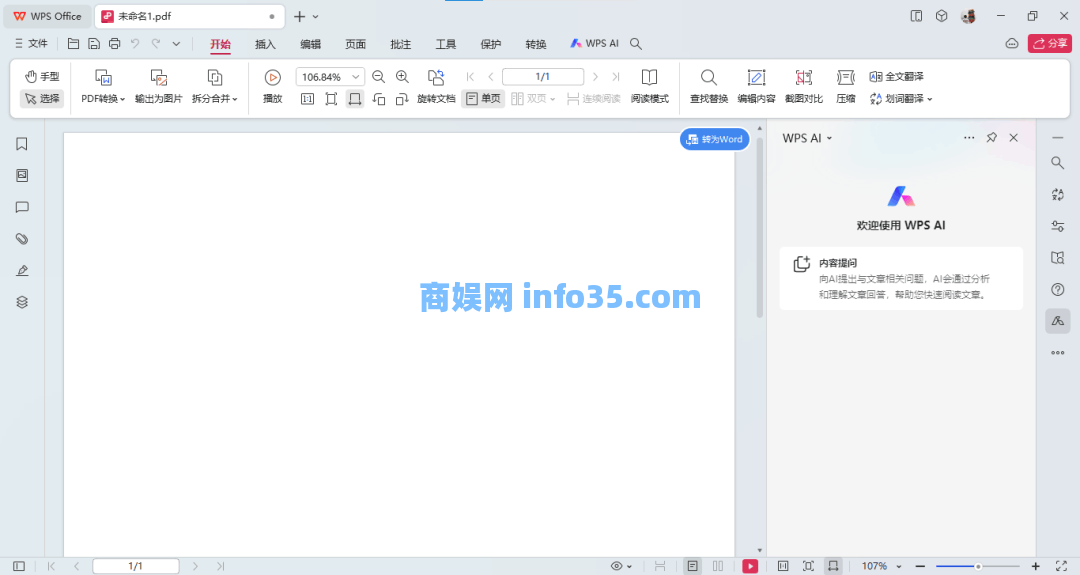Pin the WPS AI panel
The width and height of the screenshot is (1080, 575).
(x=991, y=138)
